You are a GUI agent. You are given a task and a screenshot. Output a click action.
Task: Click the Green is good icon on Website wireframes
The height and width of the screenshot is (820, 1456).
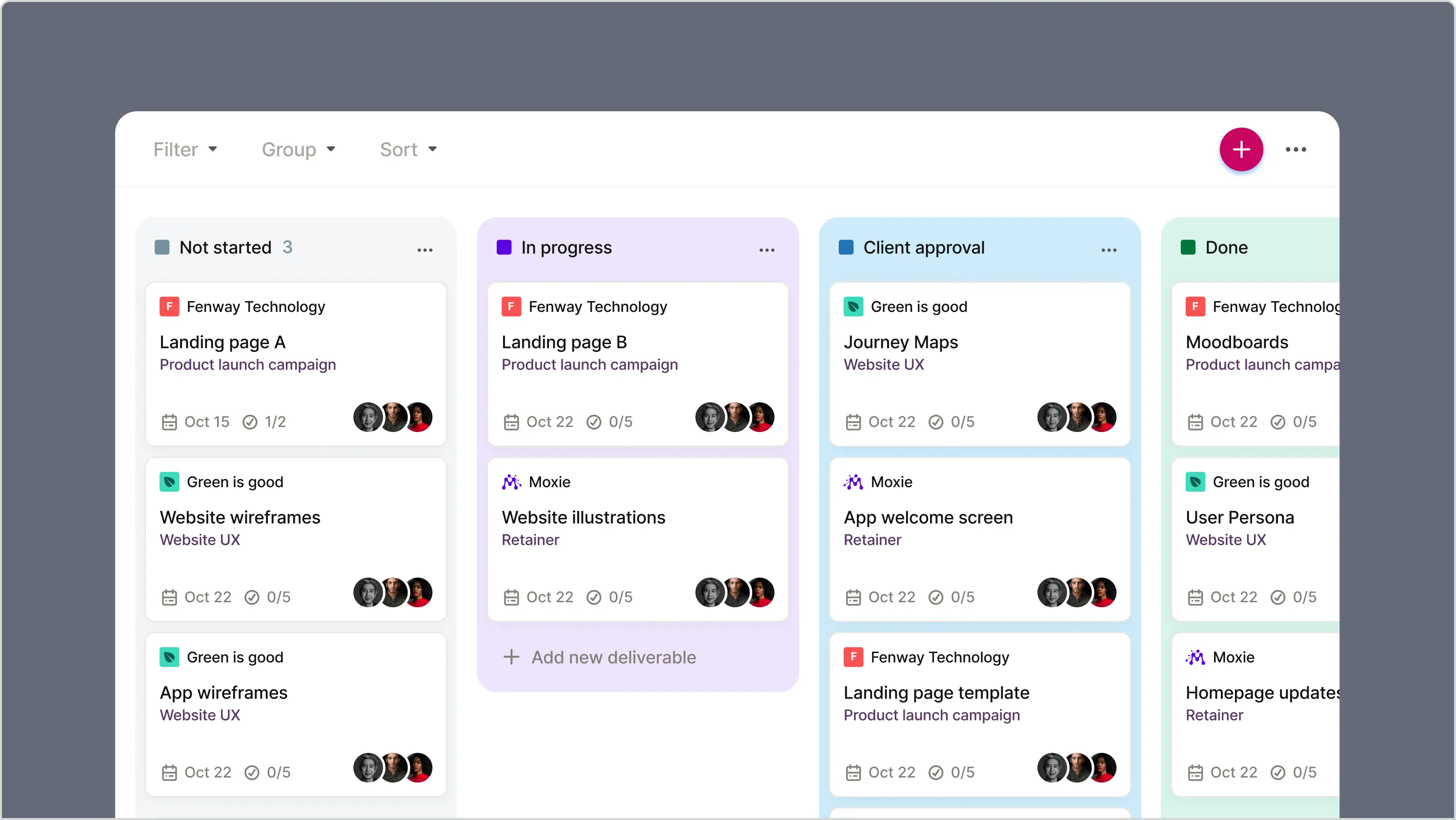(x=169, y=481)
